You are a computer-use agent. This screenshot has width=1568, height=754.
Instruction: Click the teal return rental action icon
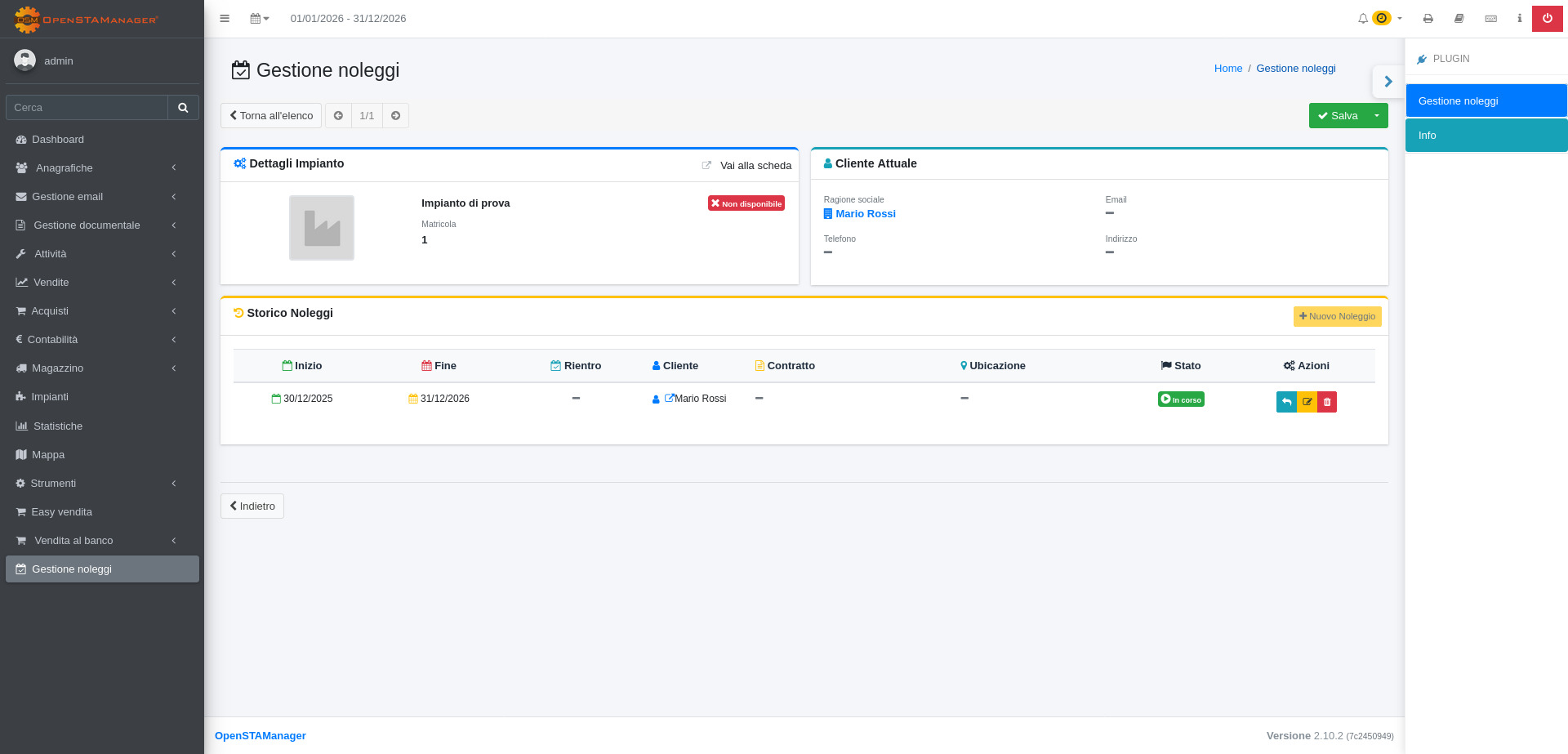pyautogui.click(x=1286, y=402)
